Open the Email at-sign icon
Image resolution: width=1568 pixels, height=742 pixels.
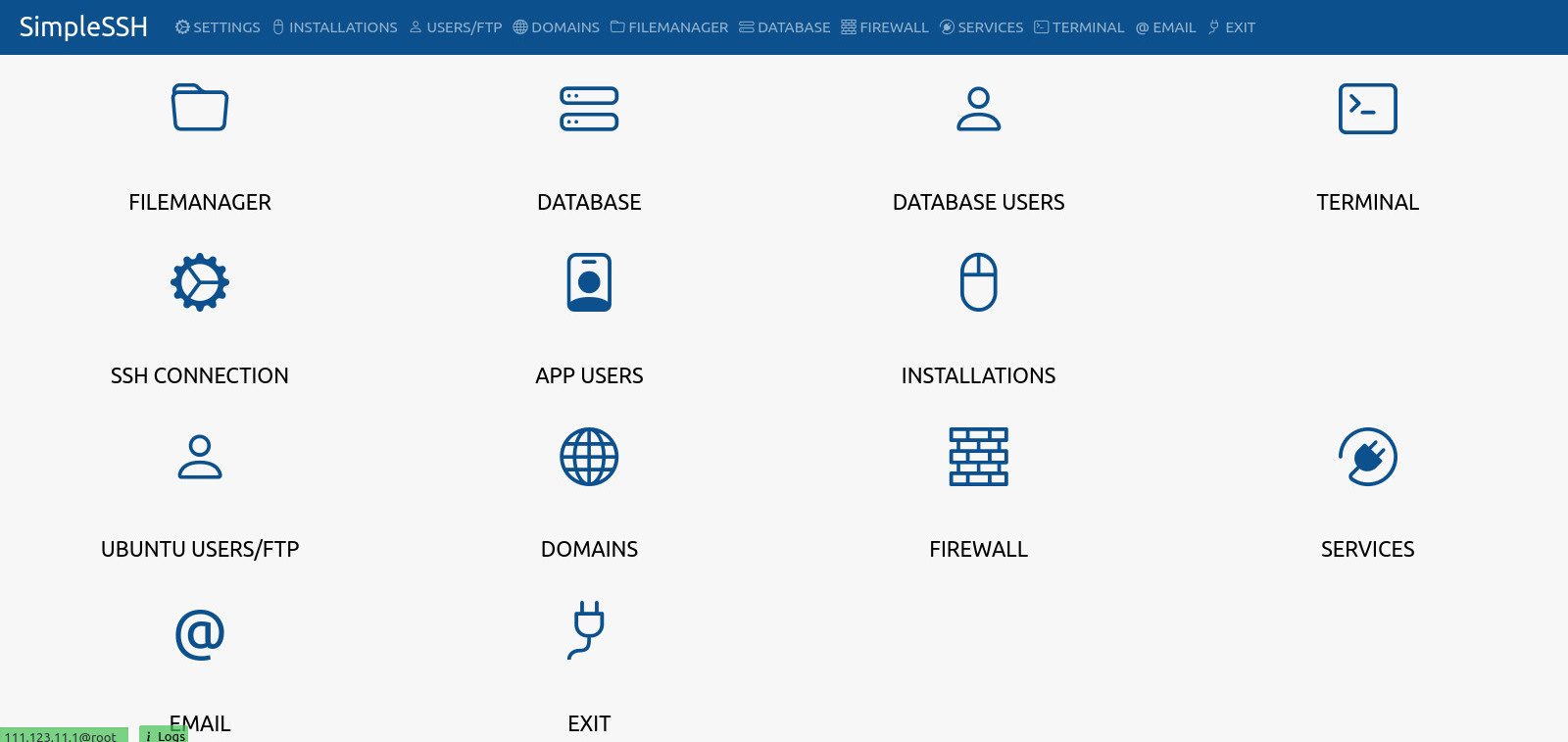pos(200,634)
